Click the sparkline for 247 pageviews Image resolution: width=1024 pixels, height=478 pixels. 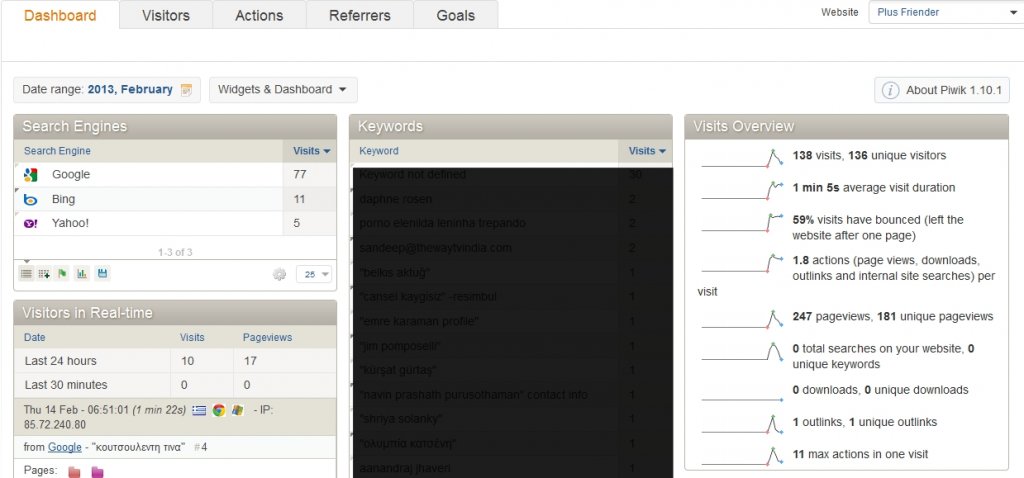(742, 319)
